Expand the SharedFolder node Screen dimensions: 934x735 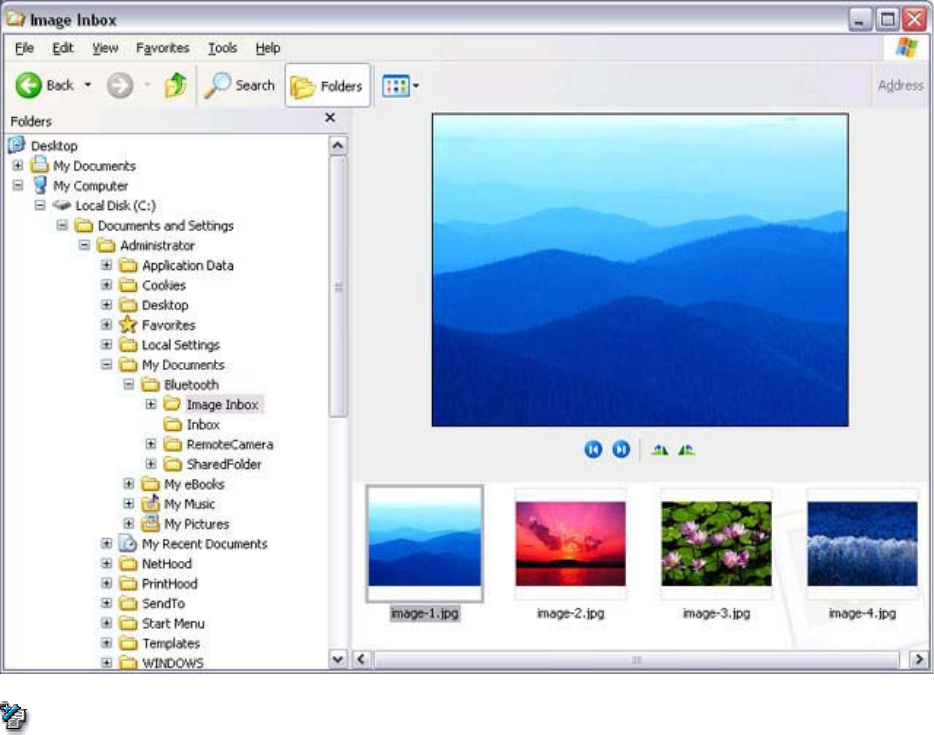[x=151, y=464]
